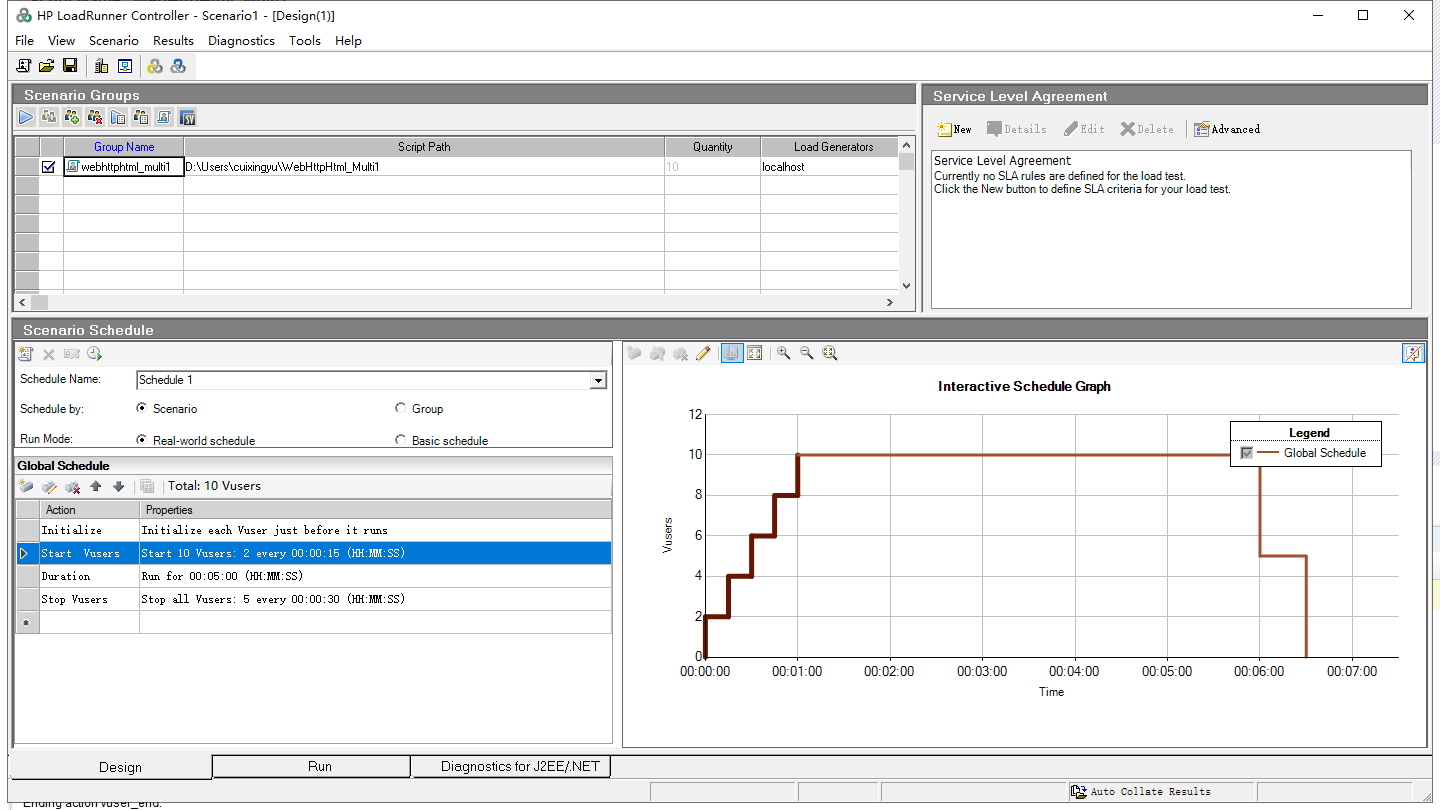Open the Diagnostics menu
Viewport: 1440px width, 810px height.
(241, 40)
